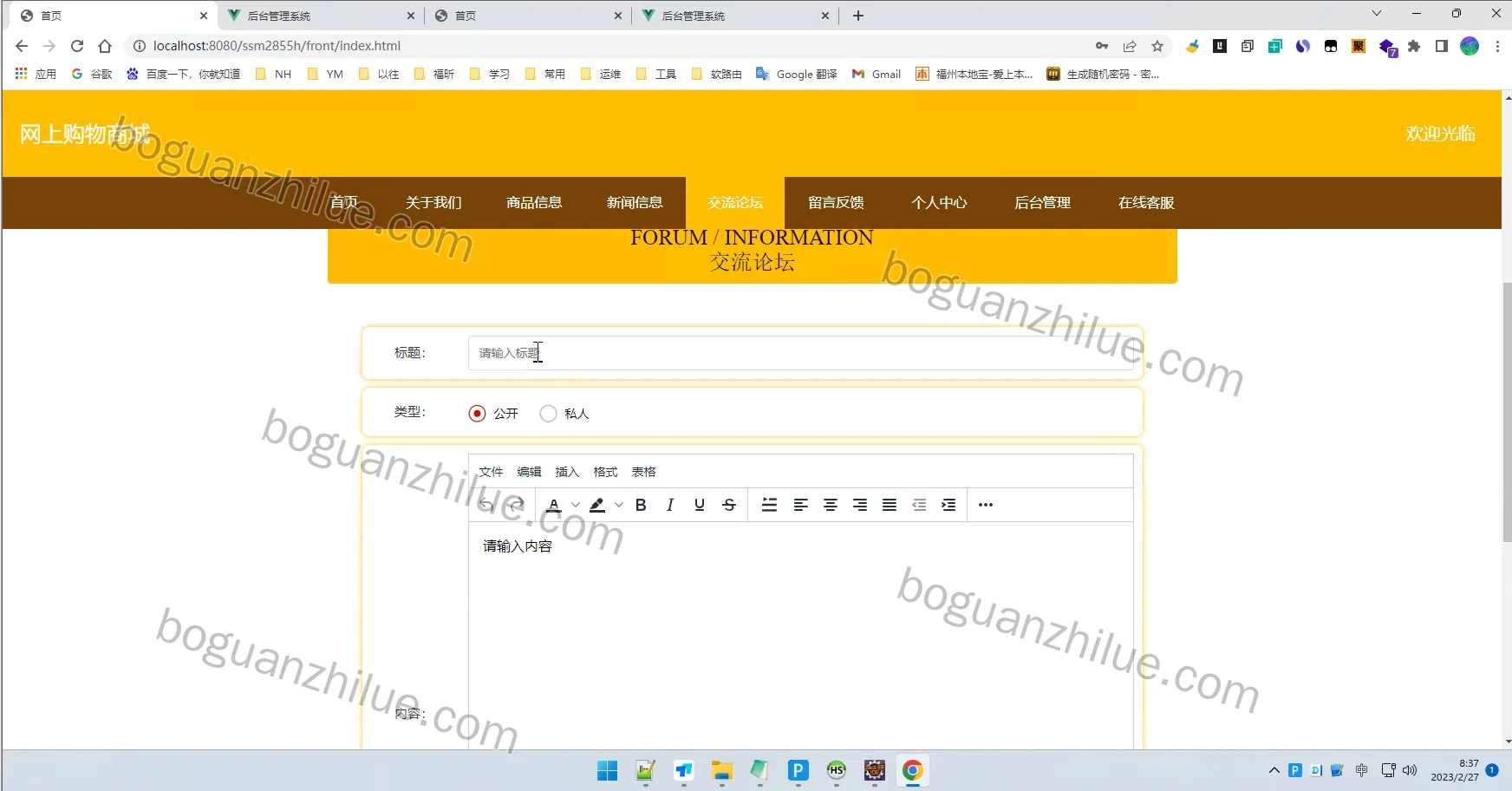Click Chrome icon in taskbar

[912, 770]
